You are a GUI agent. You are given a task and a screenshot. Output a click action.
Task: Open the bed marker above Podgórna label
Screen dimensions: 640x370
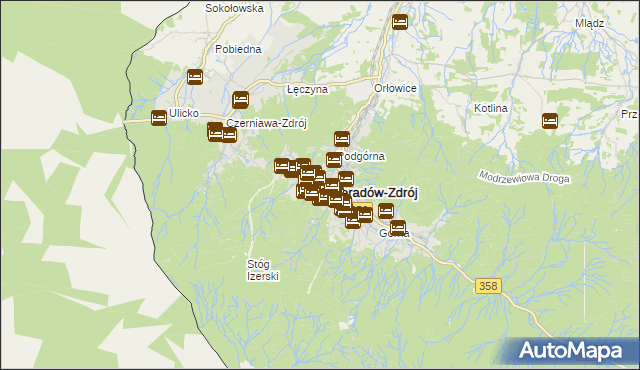tap(342, 139)
